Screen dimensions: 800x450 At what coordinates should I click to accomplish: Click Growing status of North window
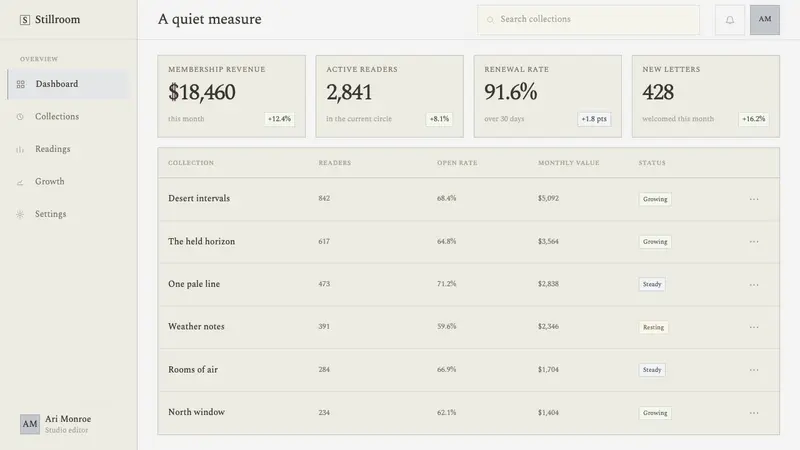(x=655, y=413)
